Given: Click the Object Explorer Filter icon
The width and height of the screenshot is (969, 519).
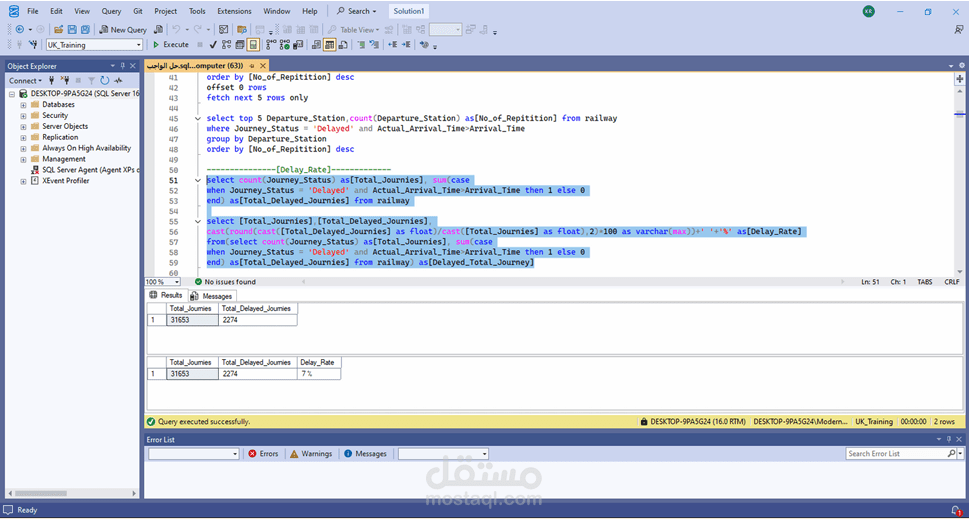Looking at the screenshot, I should (x=91, y=80).
